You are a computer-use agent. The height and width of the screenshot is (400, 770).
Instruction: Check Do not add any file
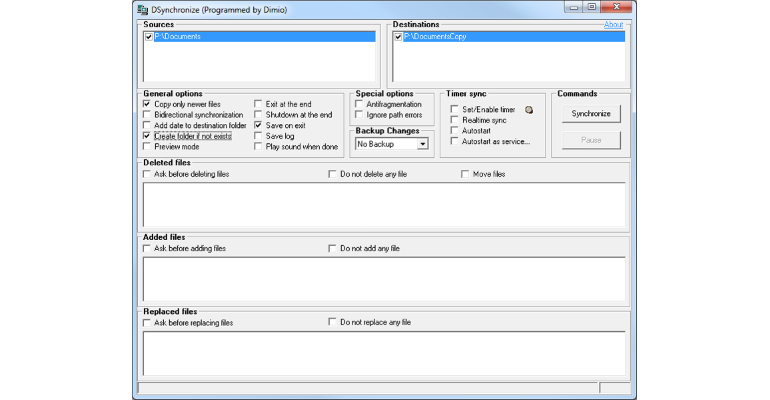(x=332, y=248)
